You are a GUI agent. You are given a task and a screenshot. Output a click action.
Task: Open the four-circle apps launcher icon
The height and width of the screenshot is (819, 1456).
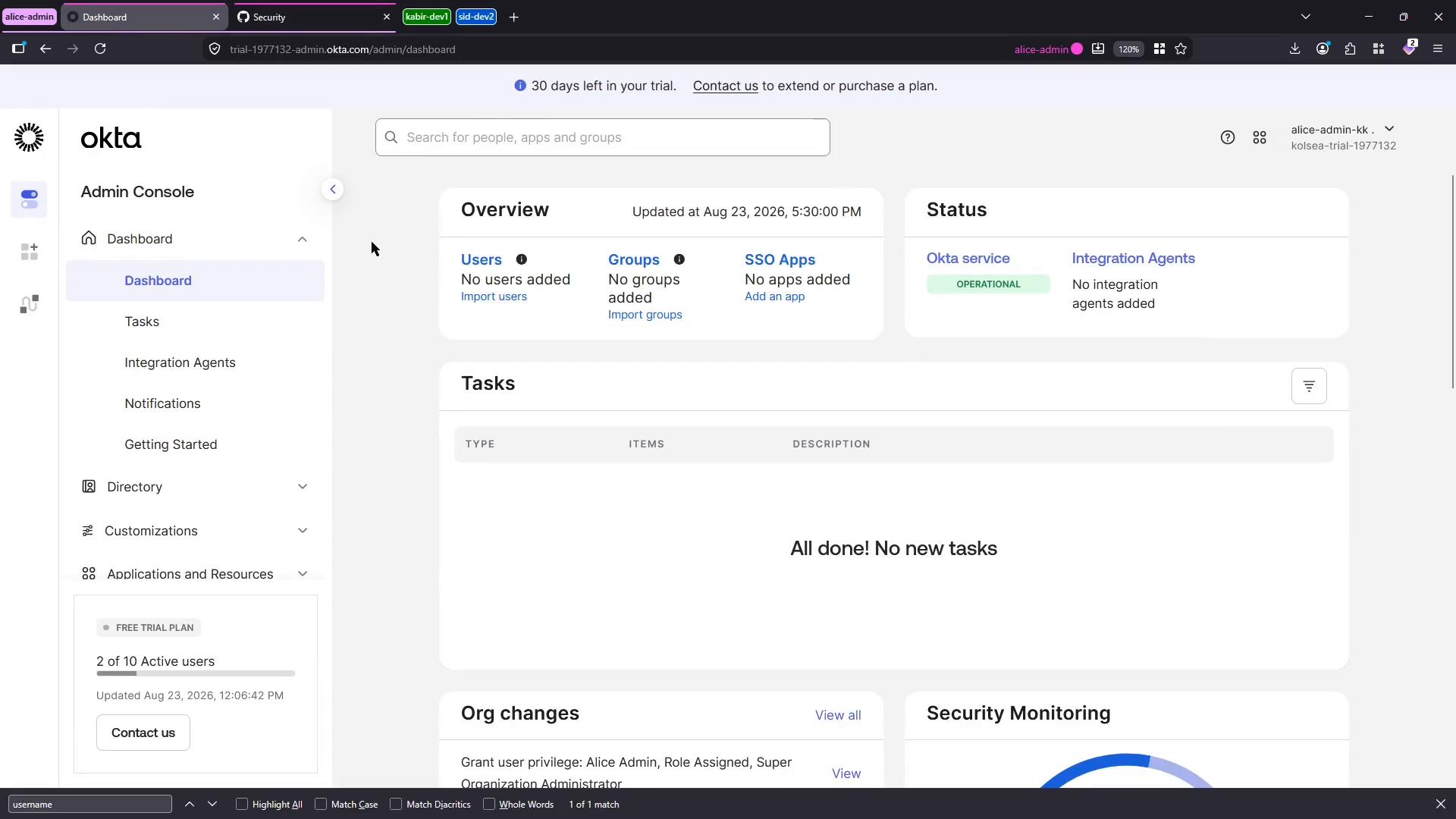1260,137
